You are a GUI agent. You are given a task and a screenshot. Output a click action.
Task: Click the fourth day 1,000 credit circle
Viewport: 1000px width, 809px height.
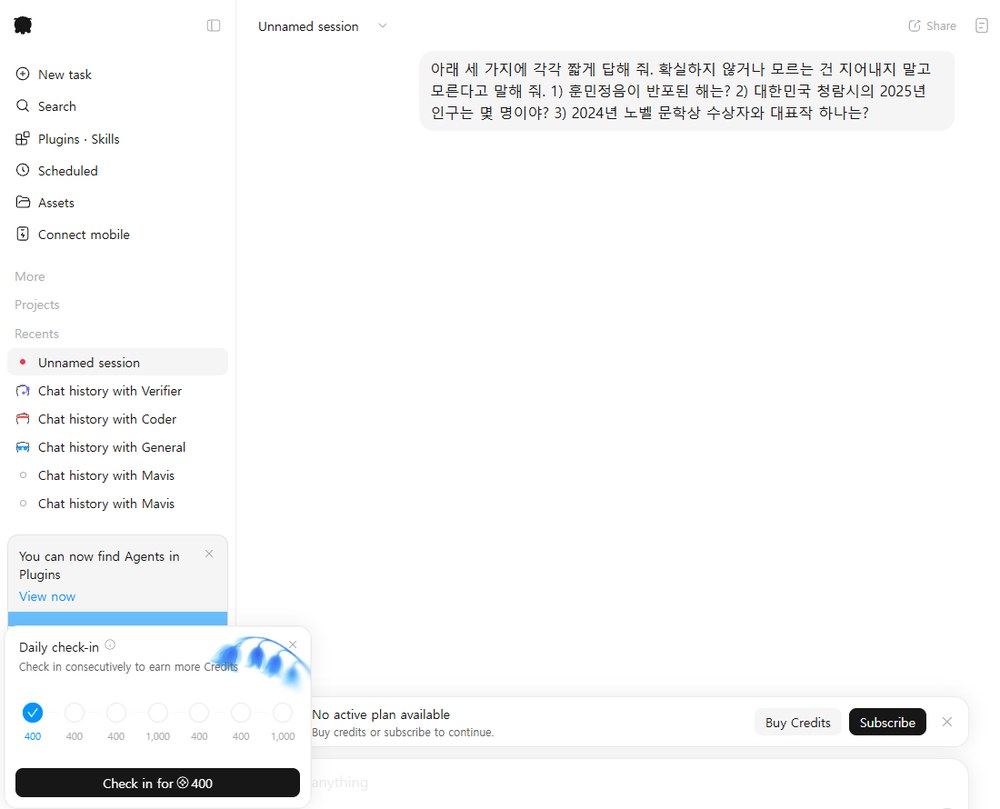[x=158, y=712]
